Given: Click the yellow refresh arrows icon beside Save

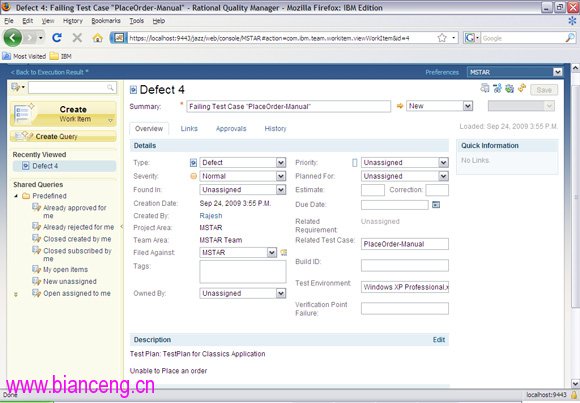Looking at the screenshot, I should tap(522, 88).
